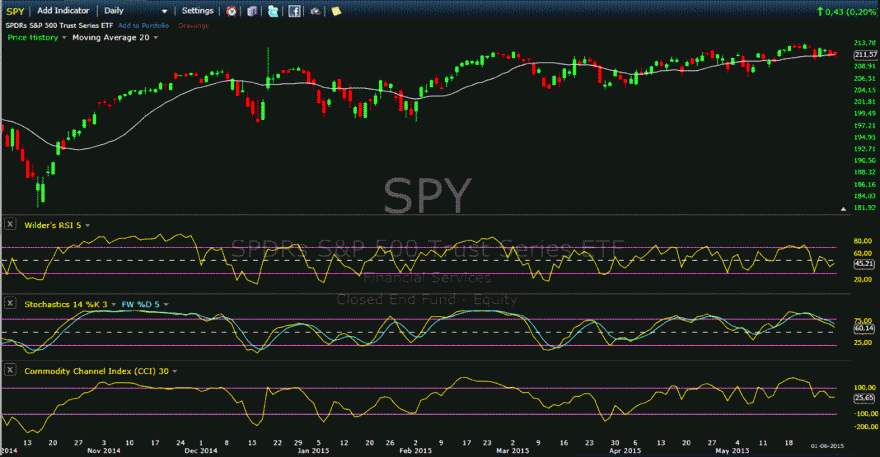
Task: Open the FW %D 5 dropdown arrow
Action: coord(166,304)
